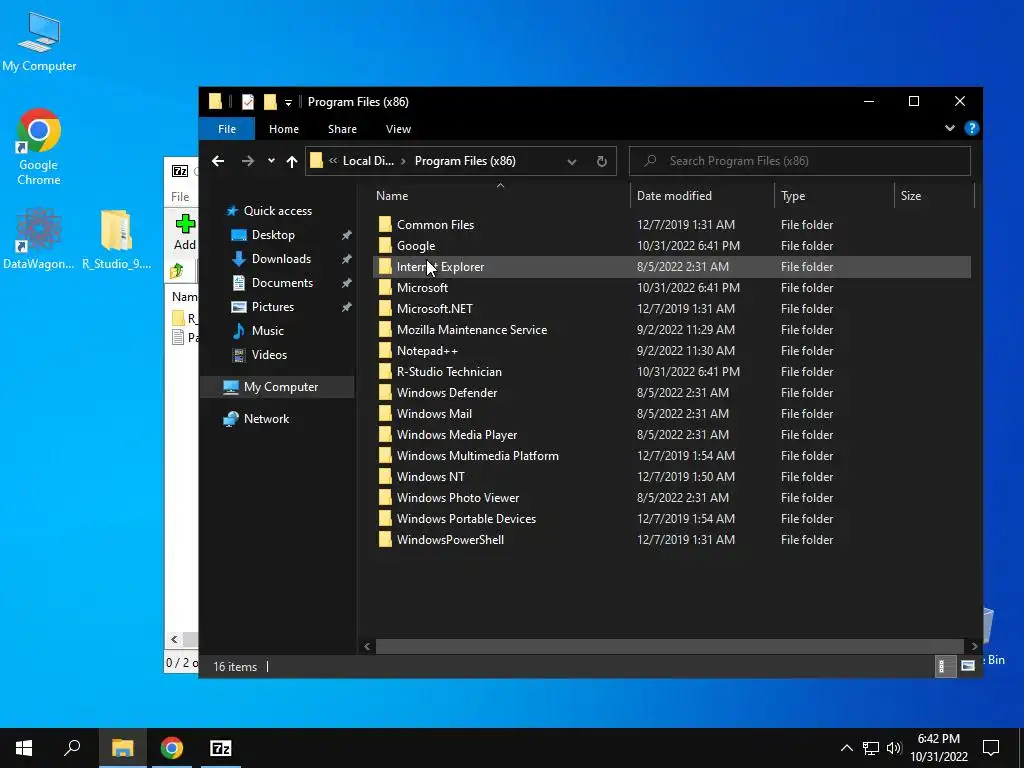Select Windows Portable Devices folder name
1024x768 pixels.
[466, 519]
